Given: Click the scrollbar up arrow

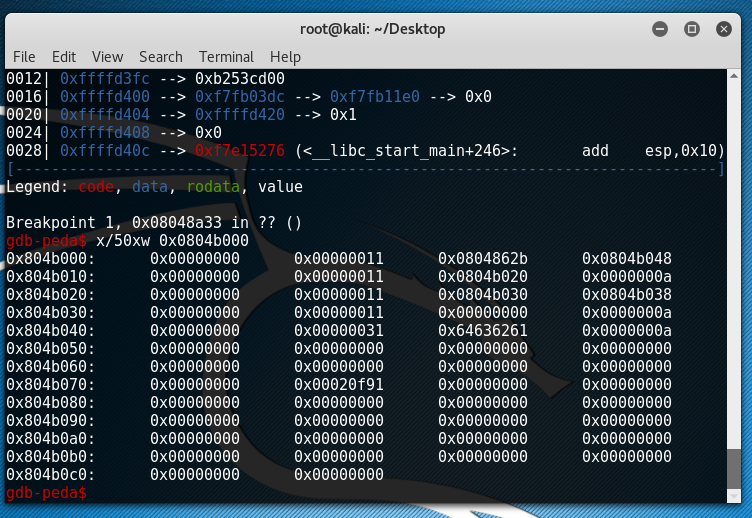Looking at the screenshot, I should 734,76.
